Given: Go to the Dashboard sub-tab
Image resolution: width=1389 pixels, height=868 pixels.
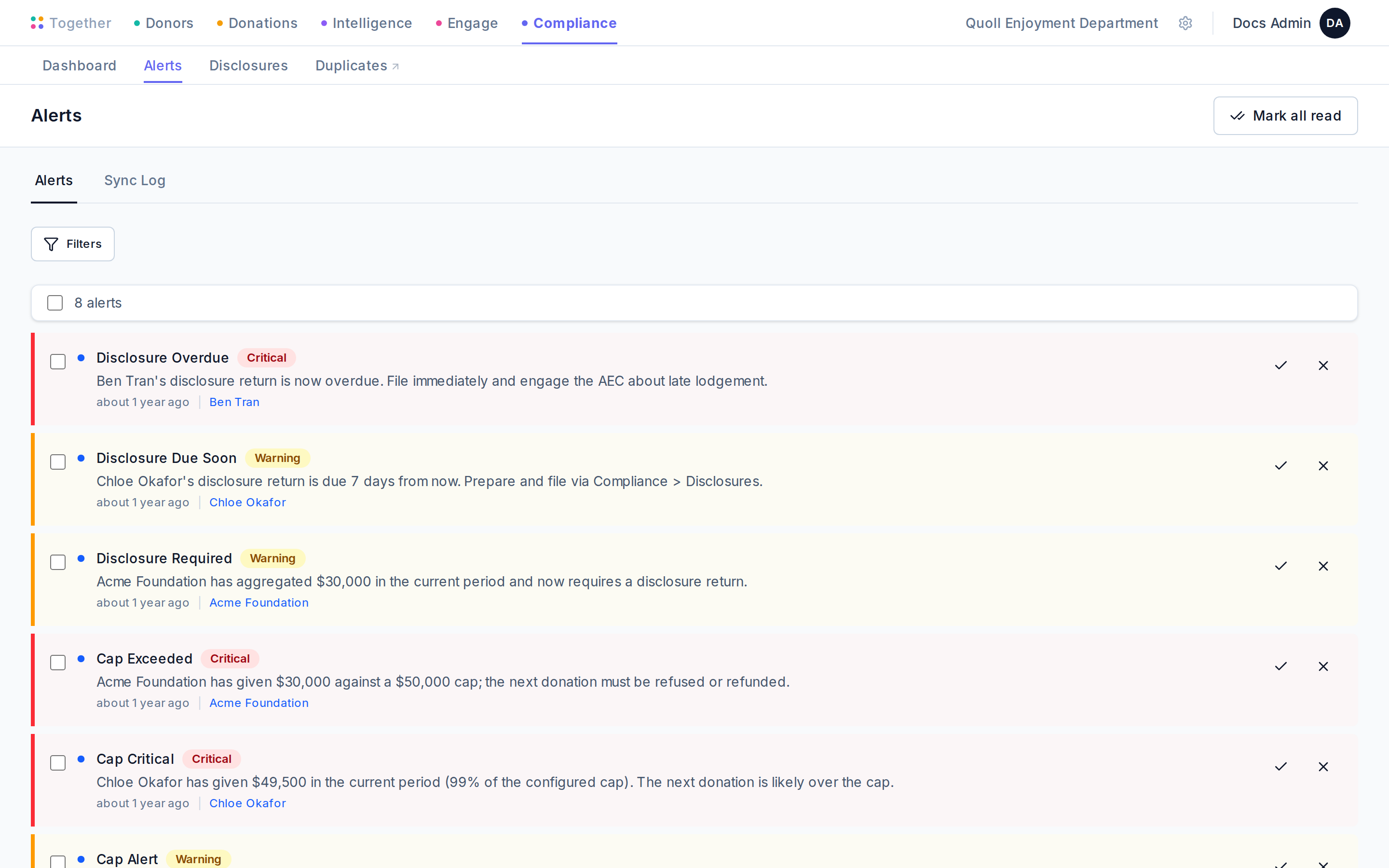Looking at the screenshot, I should click(x=79, y=66).
